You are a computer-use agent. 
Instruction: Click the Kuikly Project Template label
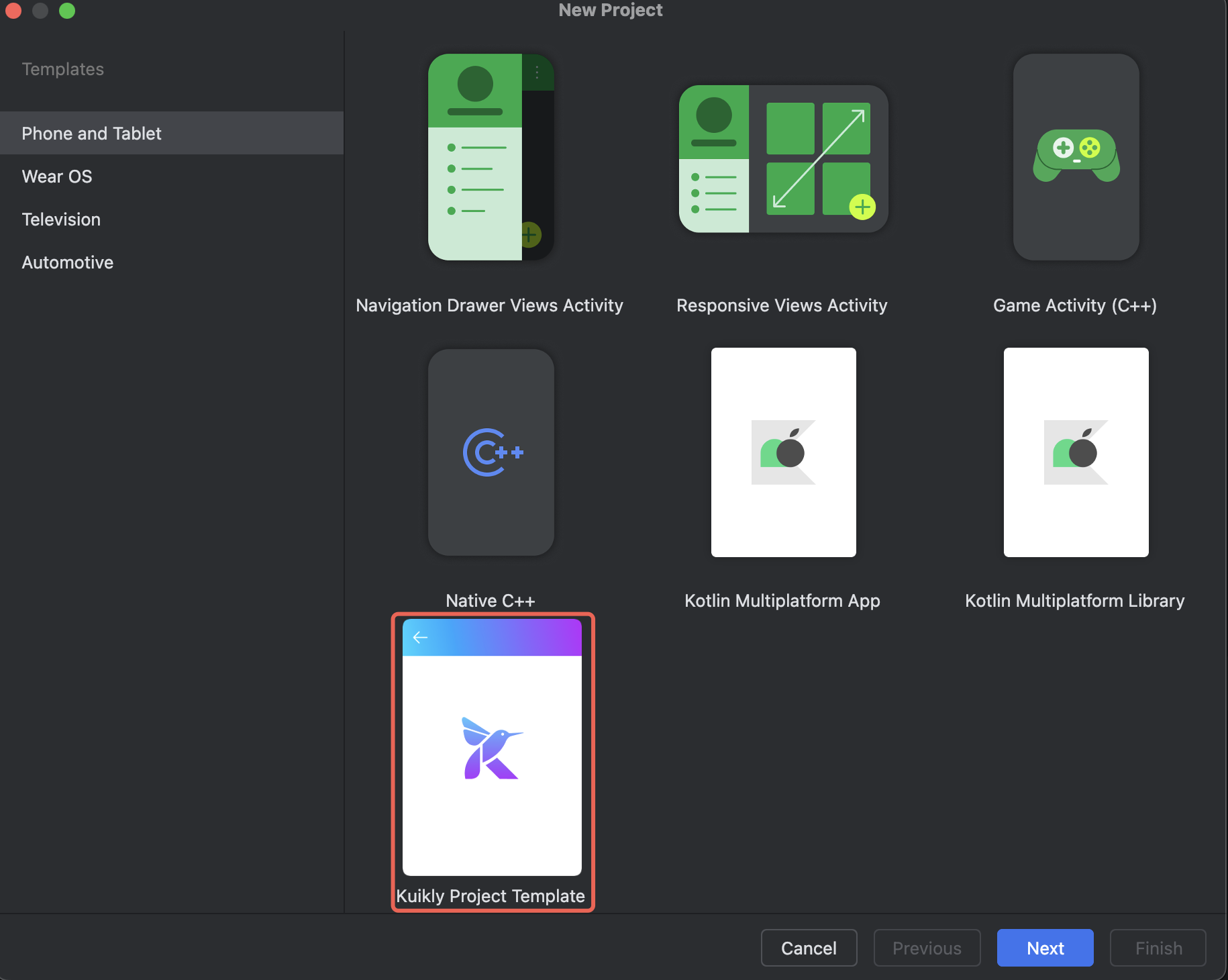[491, 896]
